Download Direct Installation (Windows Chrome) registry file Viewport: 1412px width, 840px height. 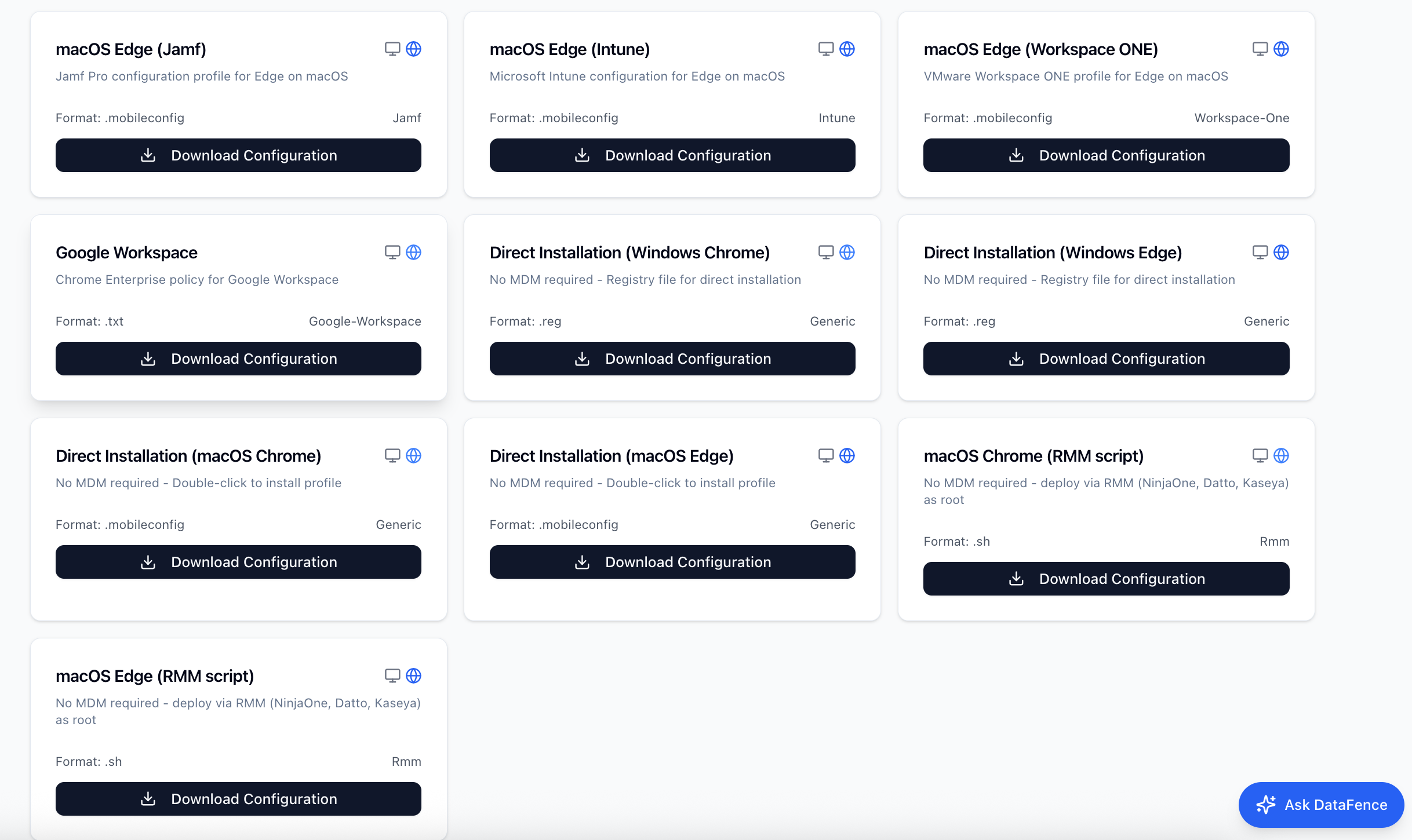(x=672, y=359)
